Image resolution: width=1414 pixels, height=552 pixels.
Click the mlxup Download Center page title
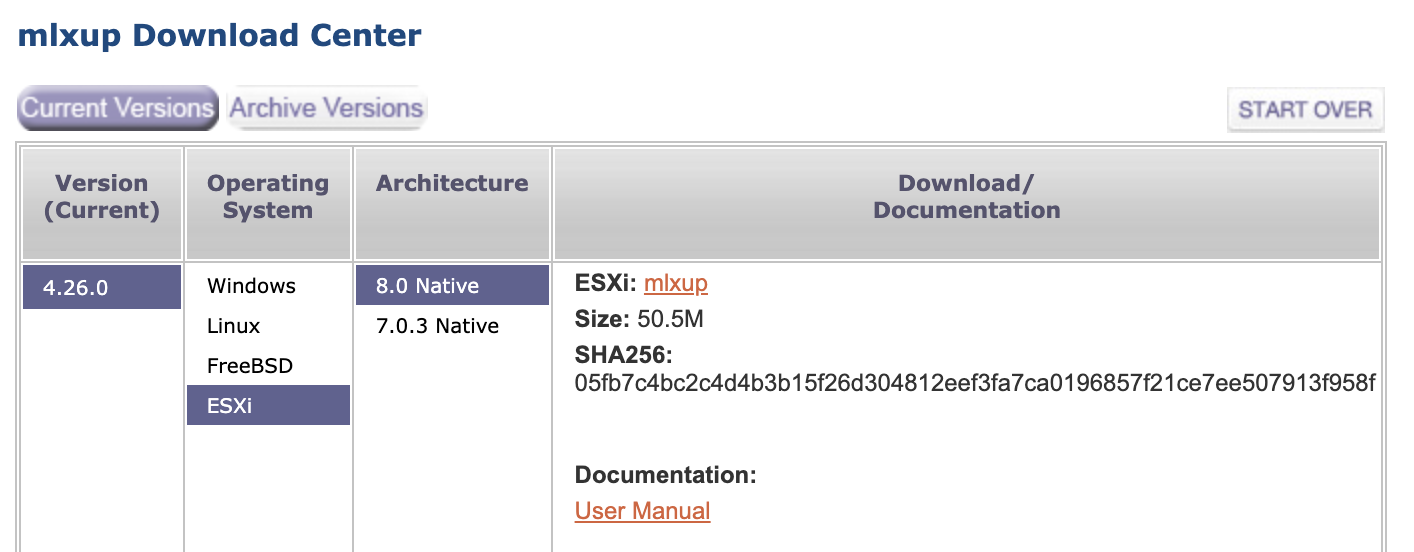pos(220,36)
